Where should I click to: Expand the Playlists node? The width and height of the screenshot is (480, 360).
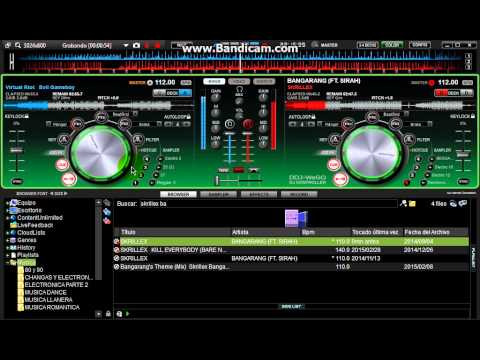[x=7, y=255]
